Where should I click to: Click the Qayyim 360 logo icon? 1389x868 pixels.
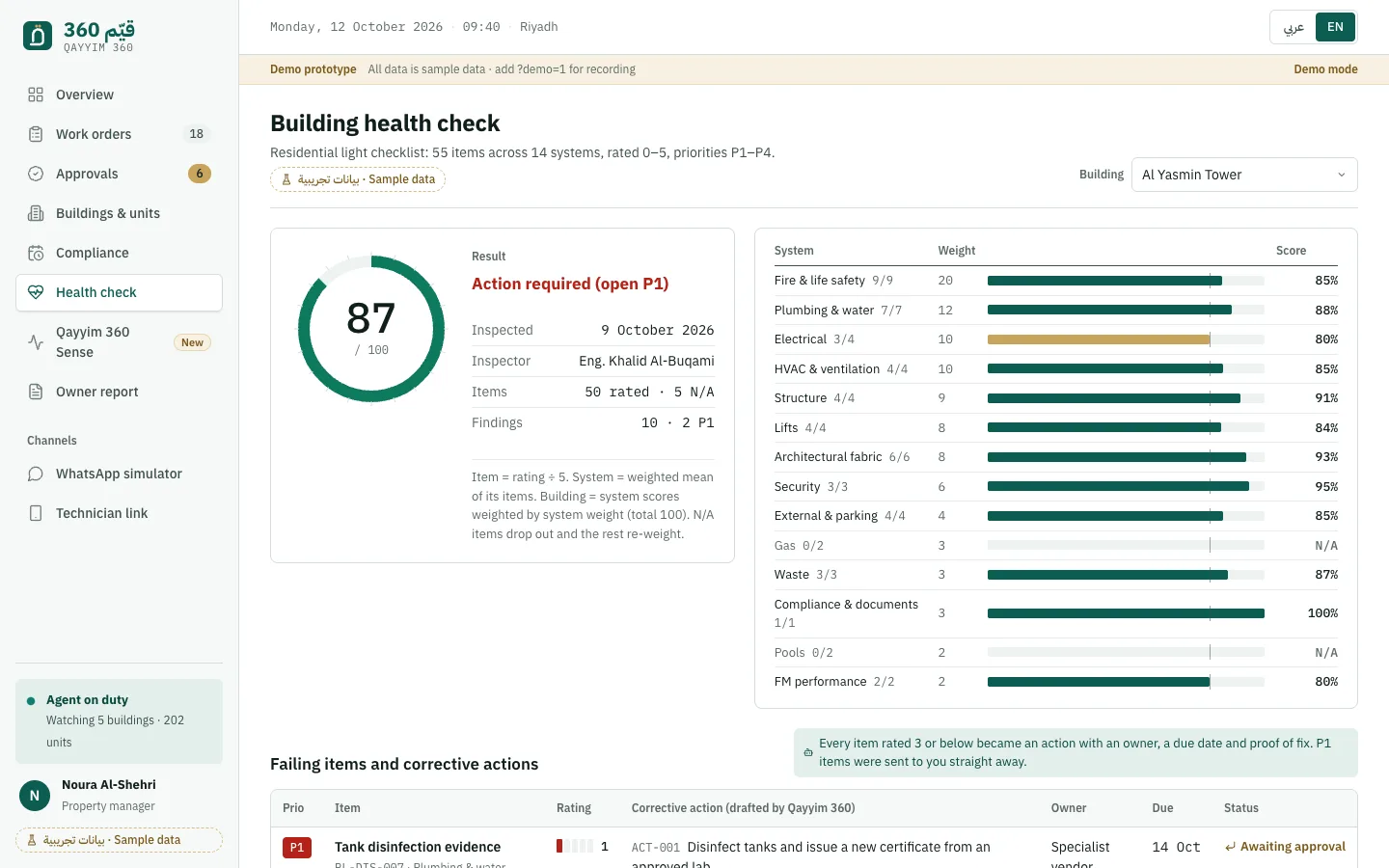click(x=38, y=37)
